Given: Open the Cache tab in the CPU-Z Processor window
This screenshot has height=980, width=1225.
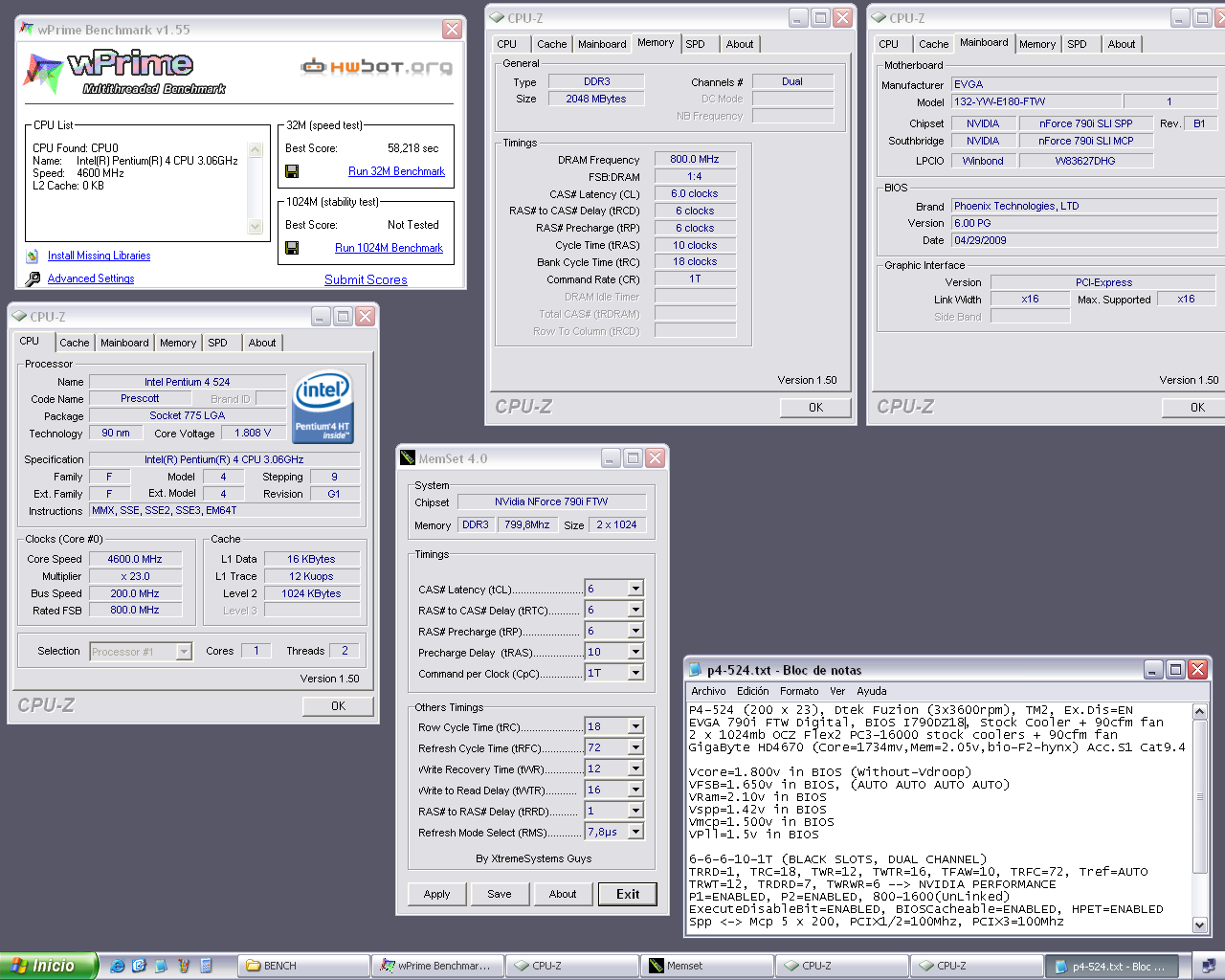Looking at the screenshot, I should [x=75, y=343].
